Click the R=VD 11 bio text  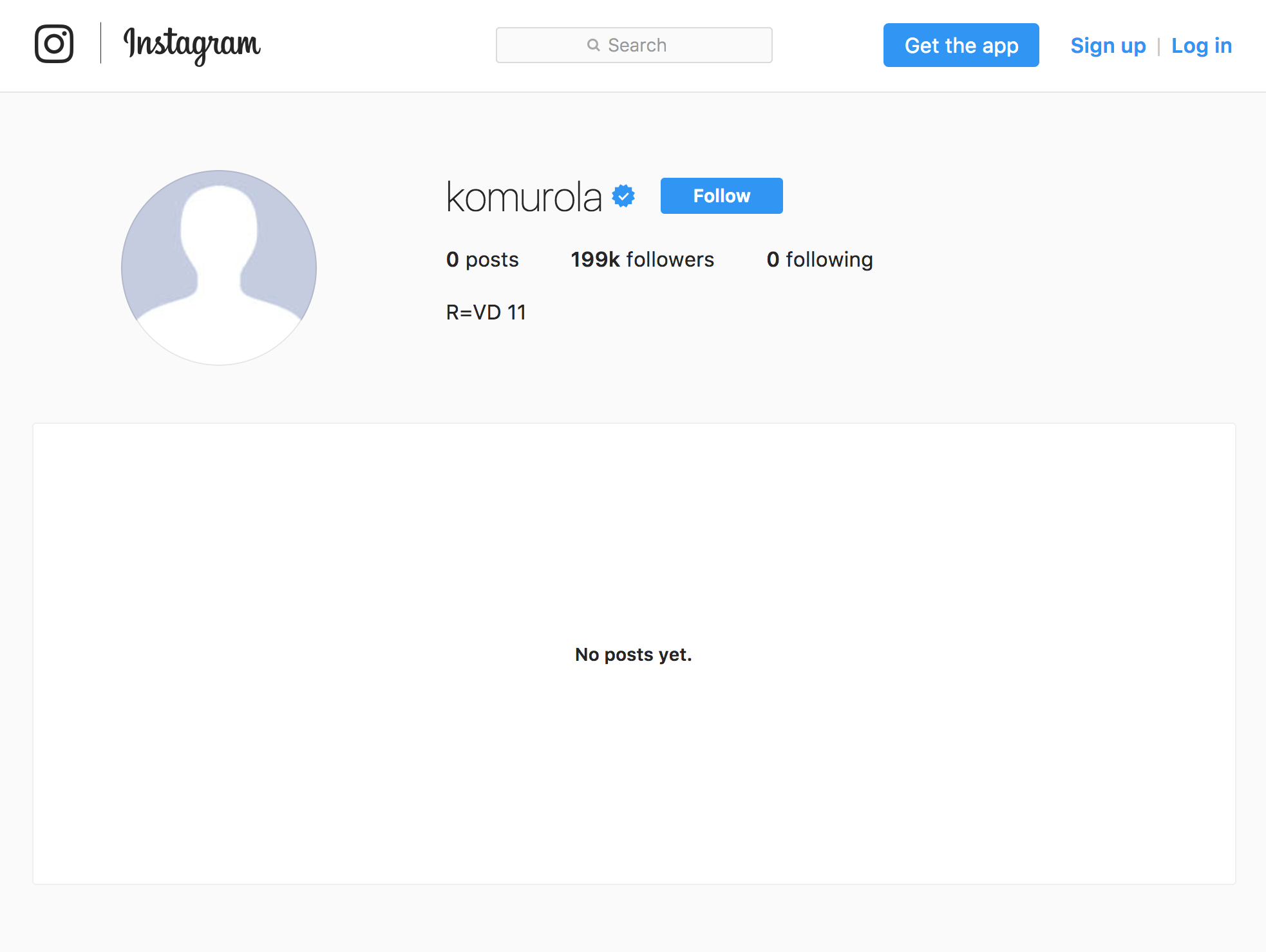coord(486,312)
